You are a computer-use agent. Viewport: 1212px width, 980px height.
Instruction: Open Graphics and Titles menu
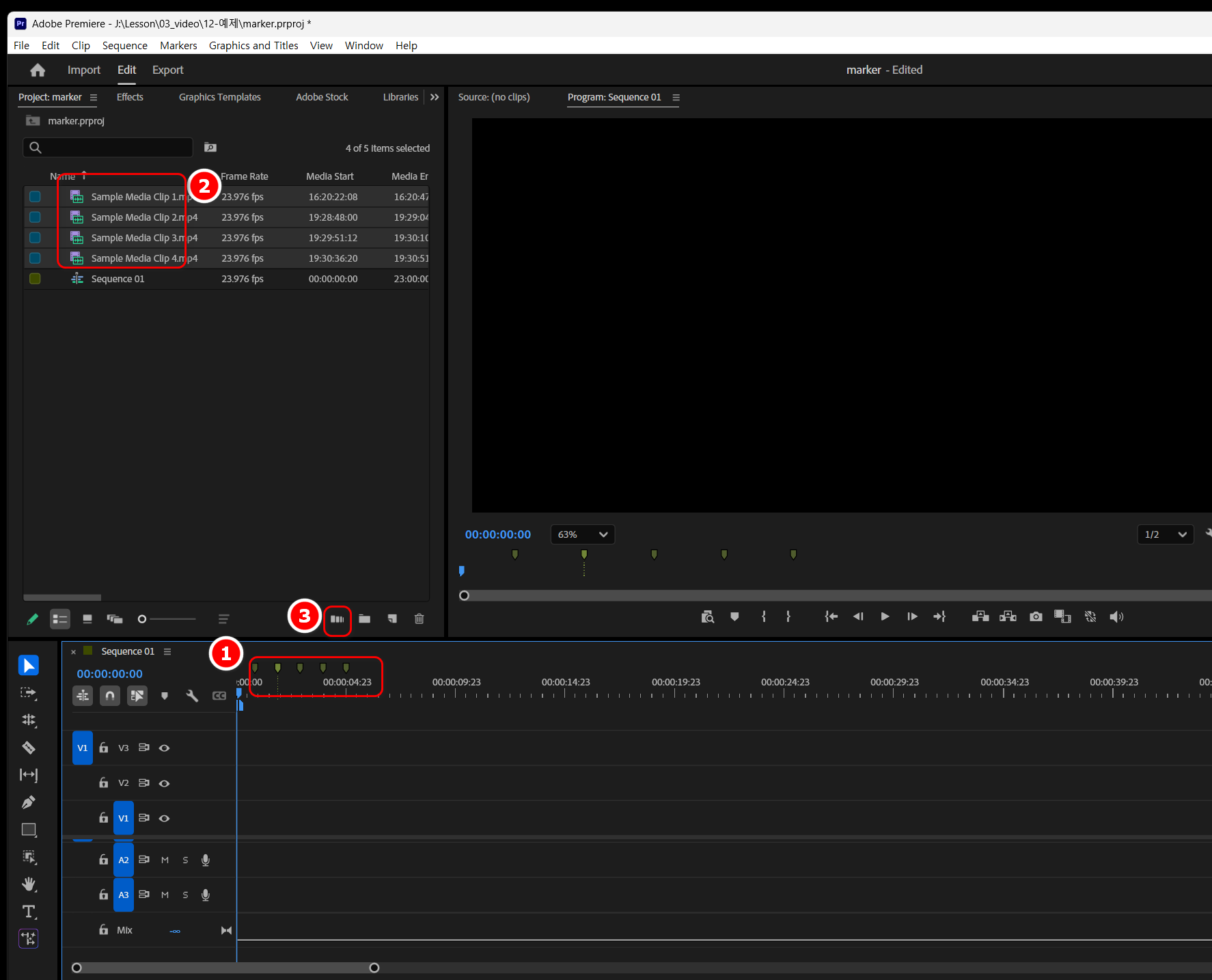coord(253,45)
